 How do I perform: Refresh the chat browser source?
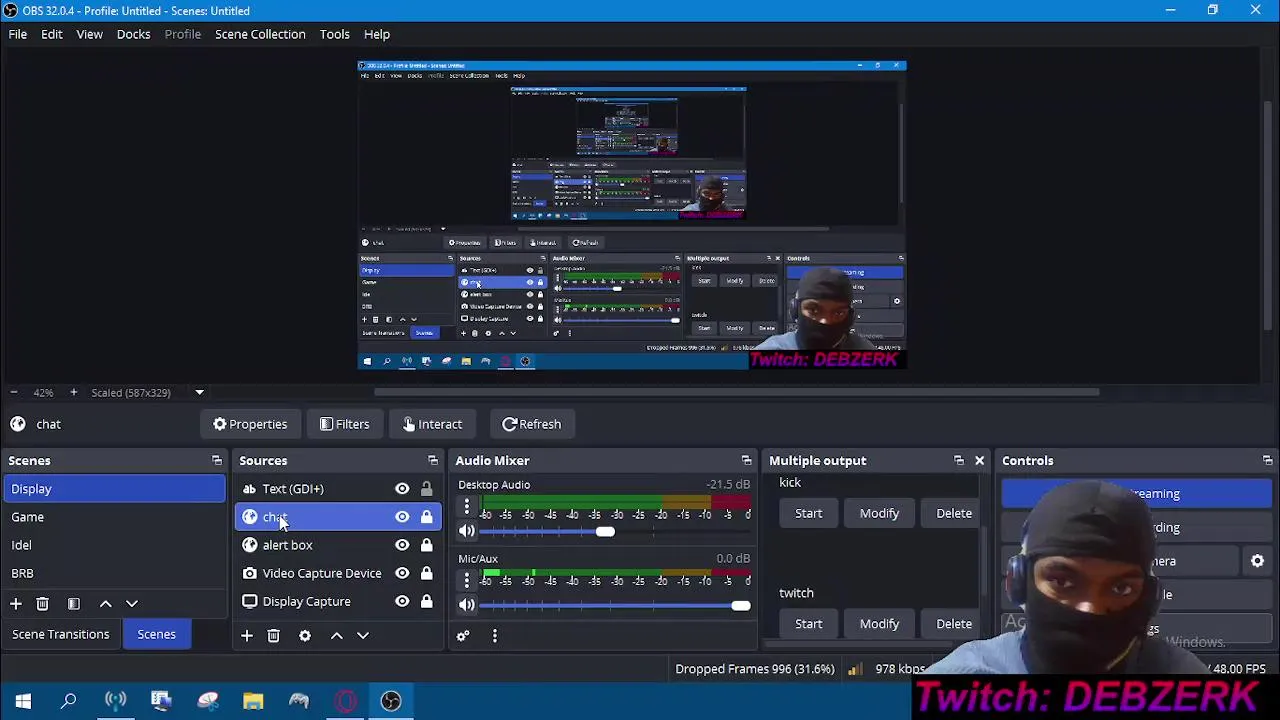click(x=532, y=424)
